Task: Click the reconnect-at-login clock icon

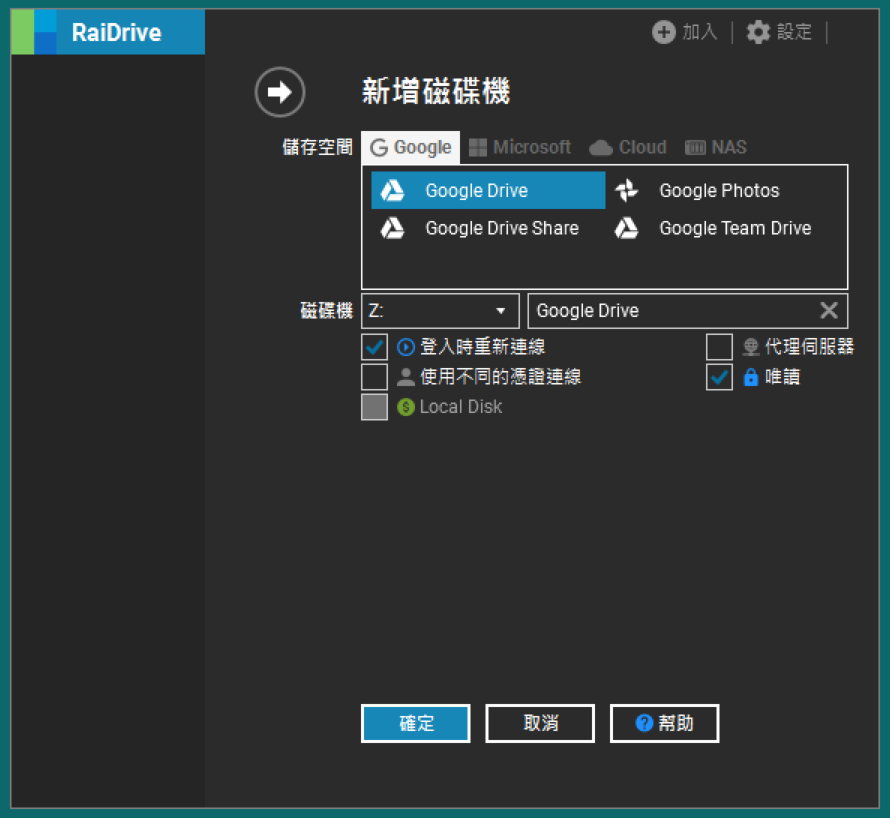Action: 406,347
